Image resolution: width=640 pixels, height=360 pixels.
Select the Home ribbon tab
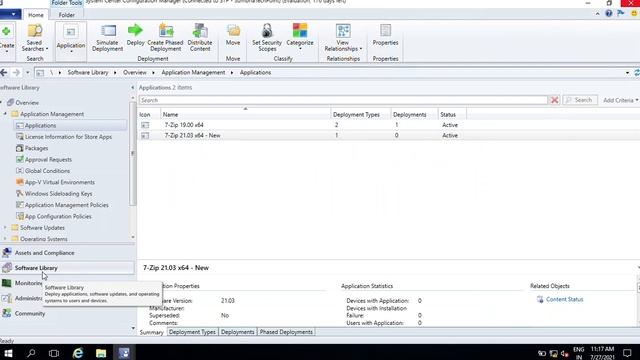[36, 15]
